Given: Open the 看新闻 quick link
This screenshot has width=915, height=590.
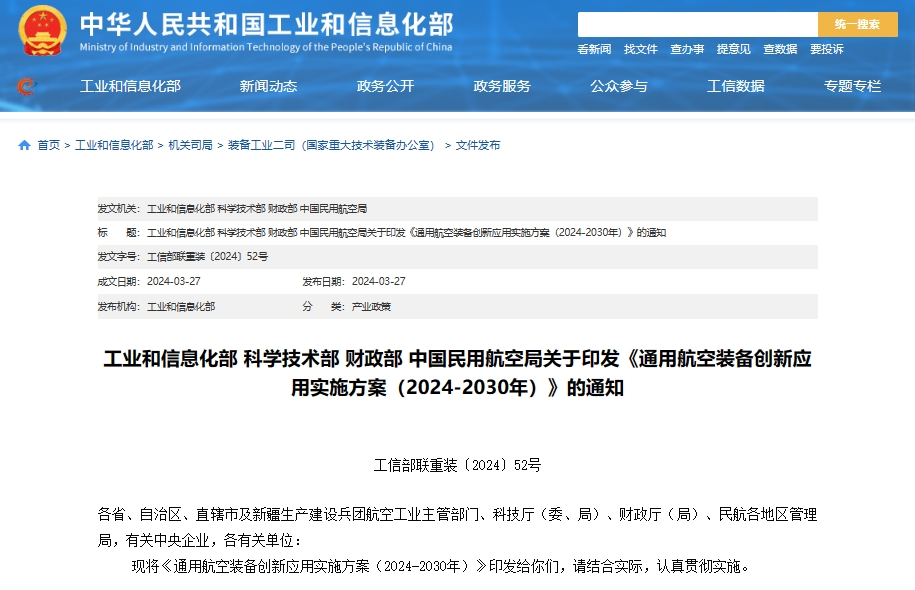Looking at the screenshot, I should 594,49.
